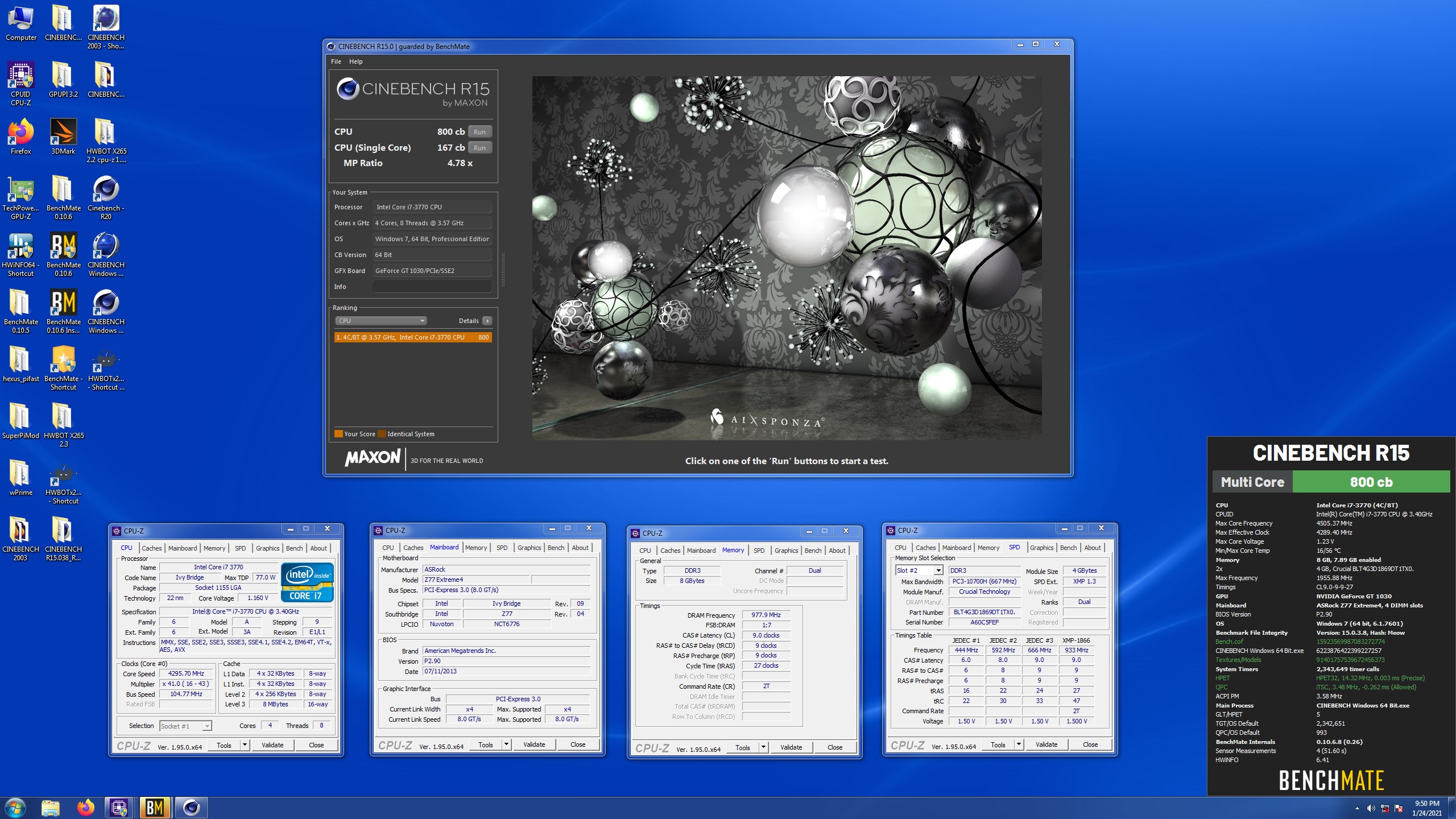Open the CINEBENCH 2003 folder at bottom
The height and width of the screenshot is (819, 1456).
[21, 539]
